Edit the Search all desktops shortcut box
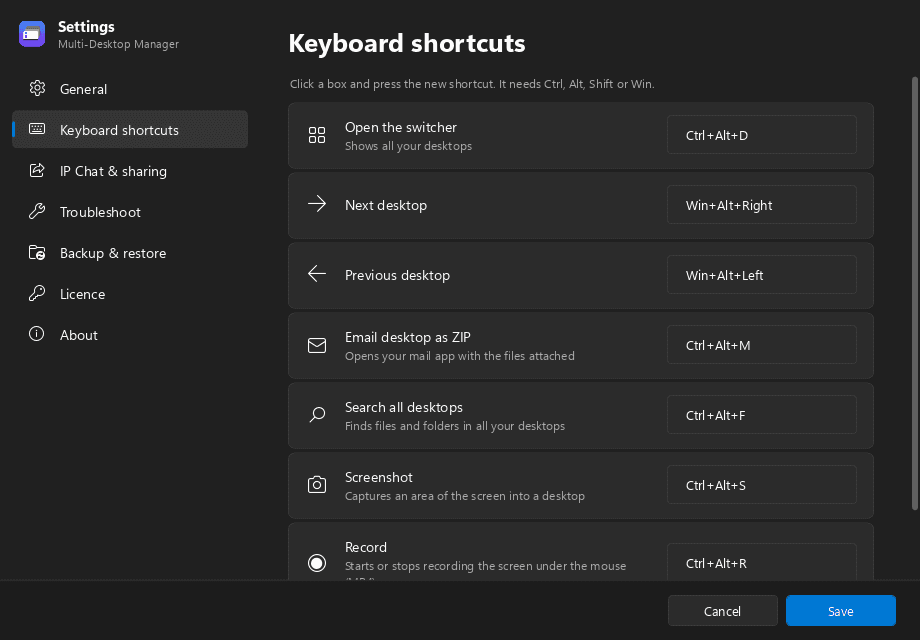Image resolution: width=920 pixels, height=640 pixels. tap(762, 415)
